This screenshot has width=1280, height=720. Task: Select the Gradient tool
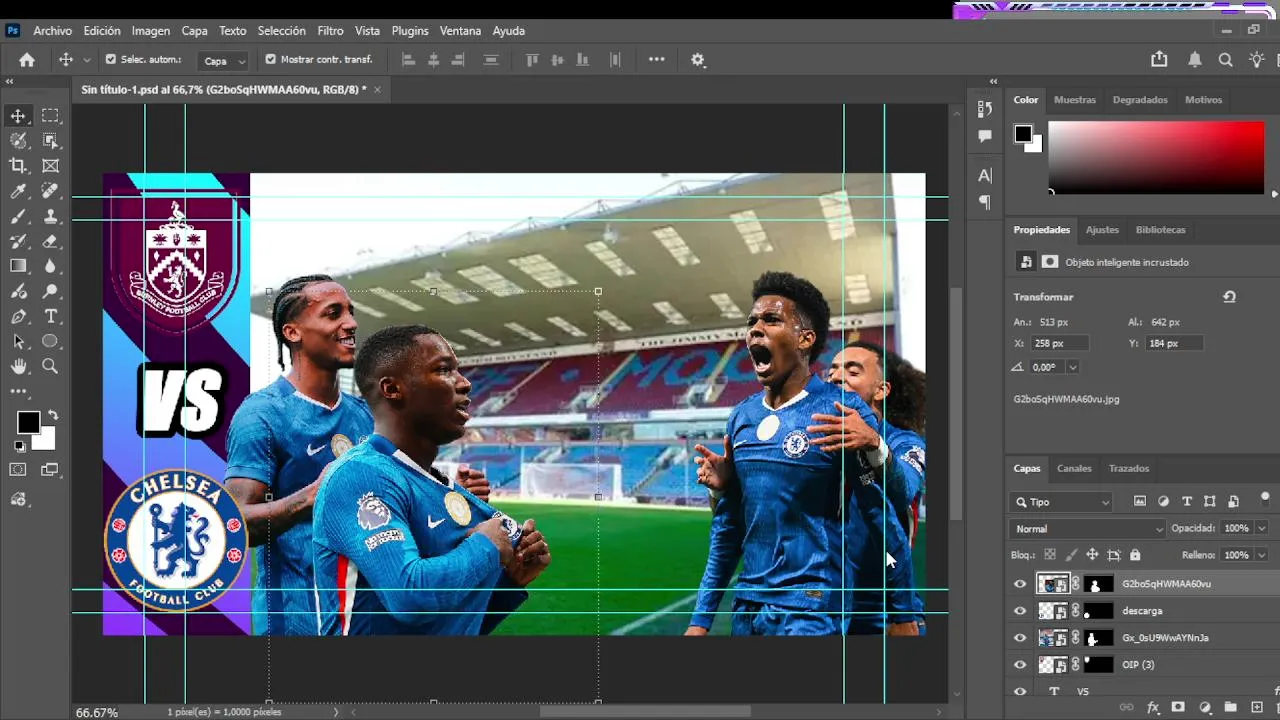click(18, 266)
